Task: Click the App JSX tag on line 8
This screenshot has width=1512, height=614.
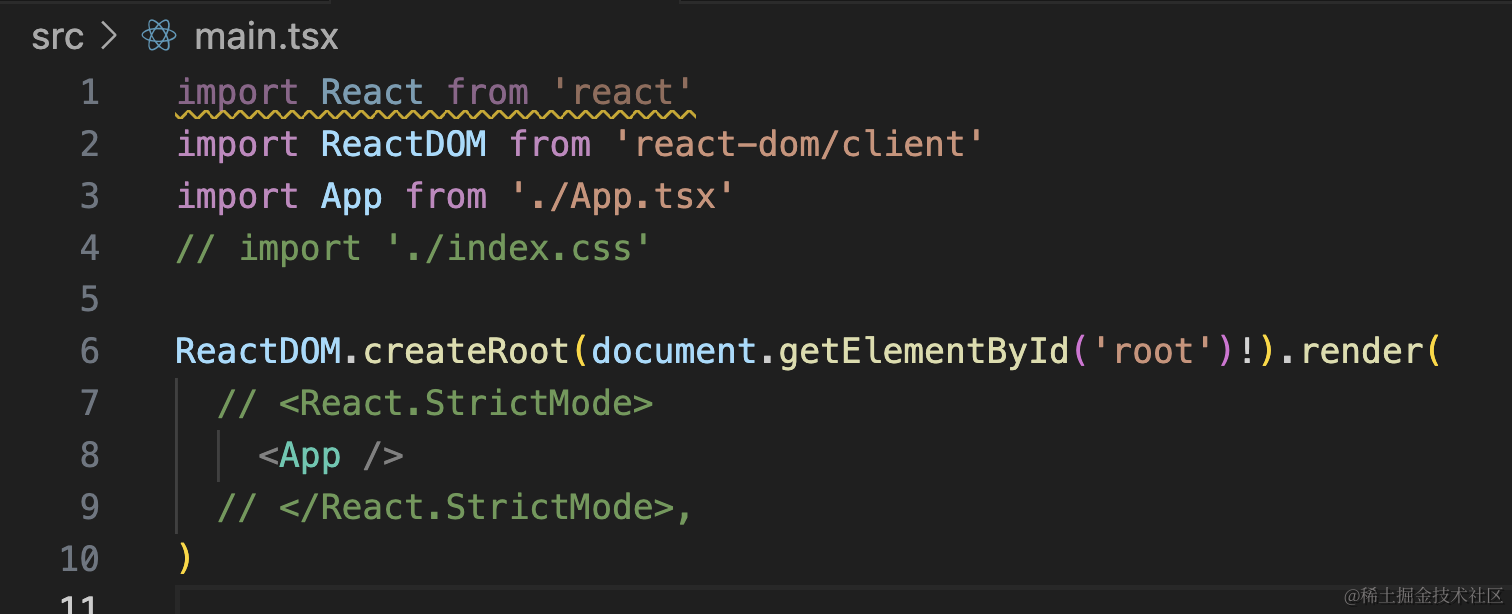Action: (310, 455)
